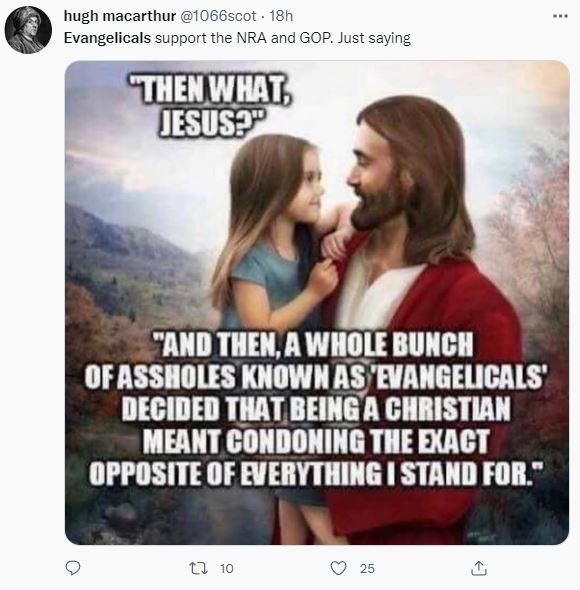Image resolution: width=580 pixels, height=590 pixels.
Task: Open hugh macarthur's profile avatar
Action: coord(28,30)
